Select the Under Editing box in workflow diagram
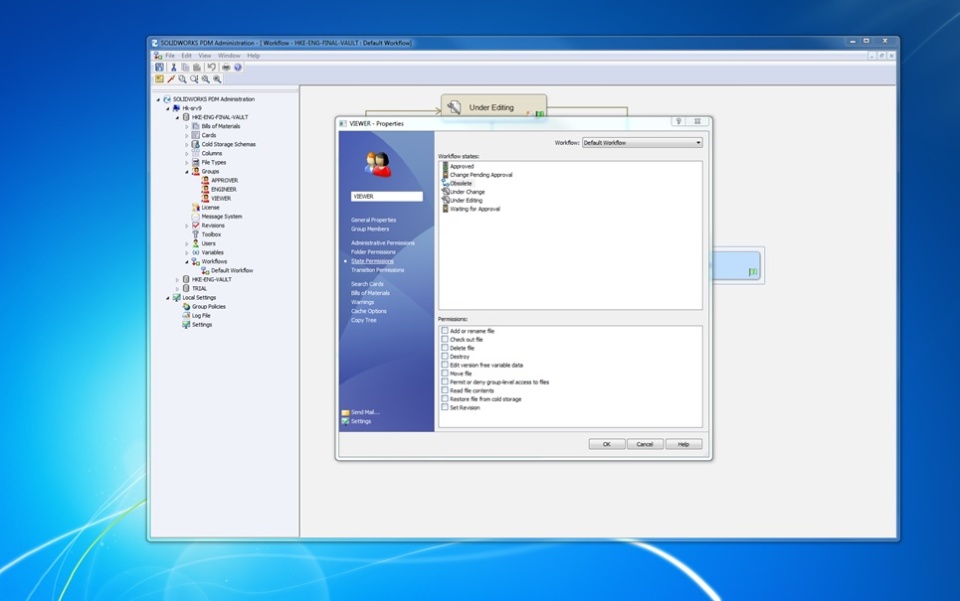Screen dimensions: 960x601 click(493, 107)
